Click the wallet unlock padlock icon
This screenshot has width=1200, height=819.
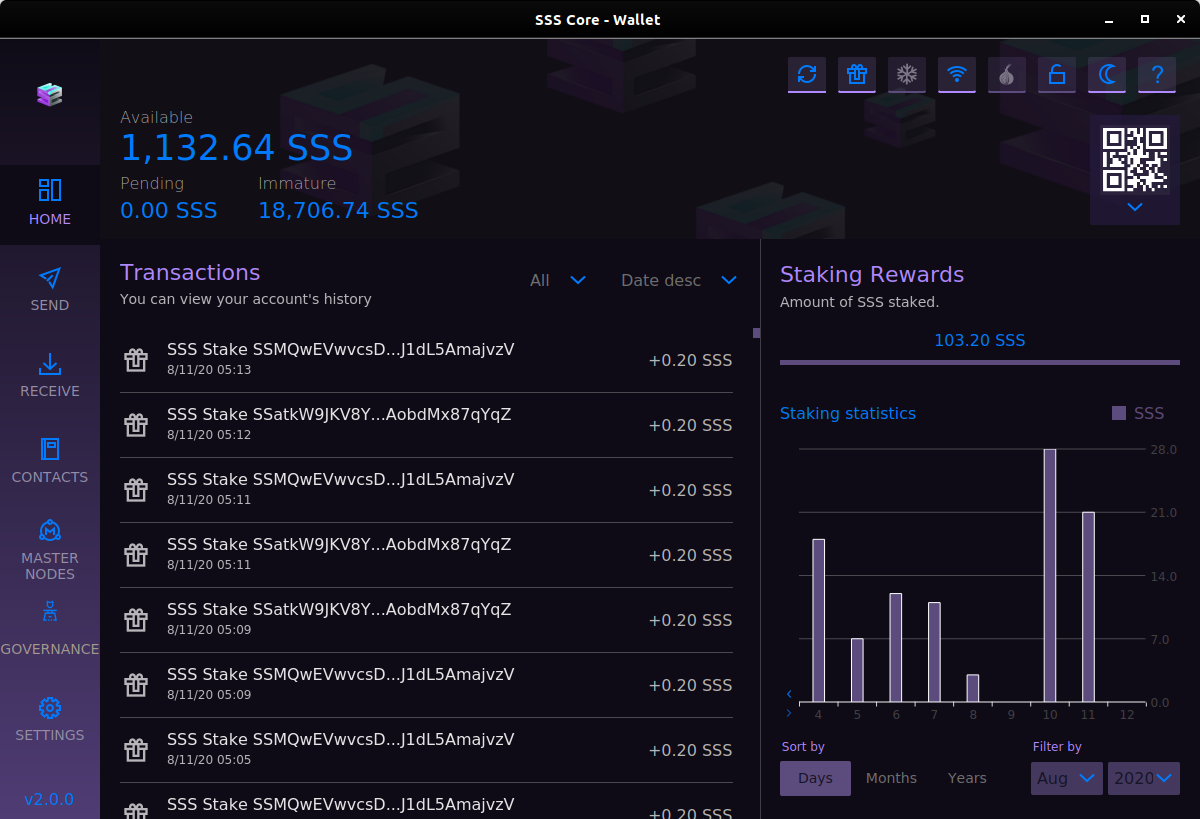pos(1057,74)
